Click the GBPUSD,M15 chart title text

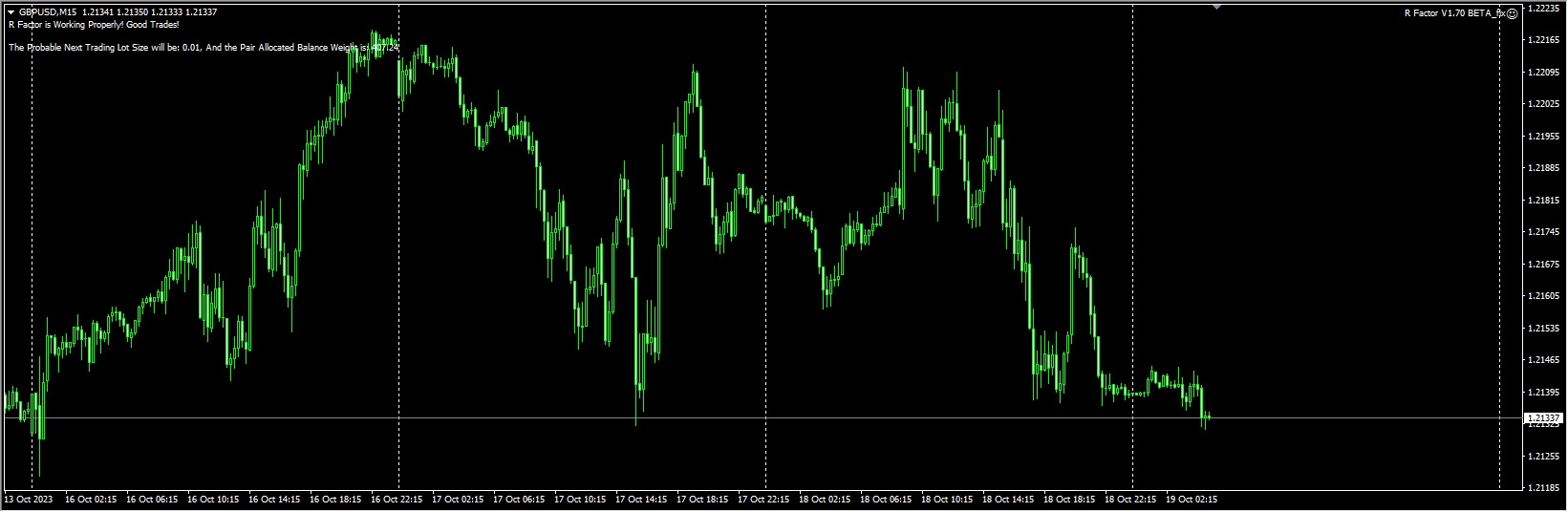48,12
